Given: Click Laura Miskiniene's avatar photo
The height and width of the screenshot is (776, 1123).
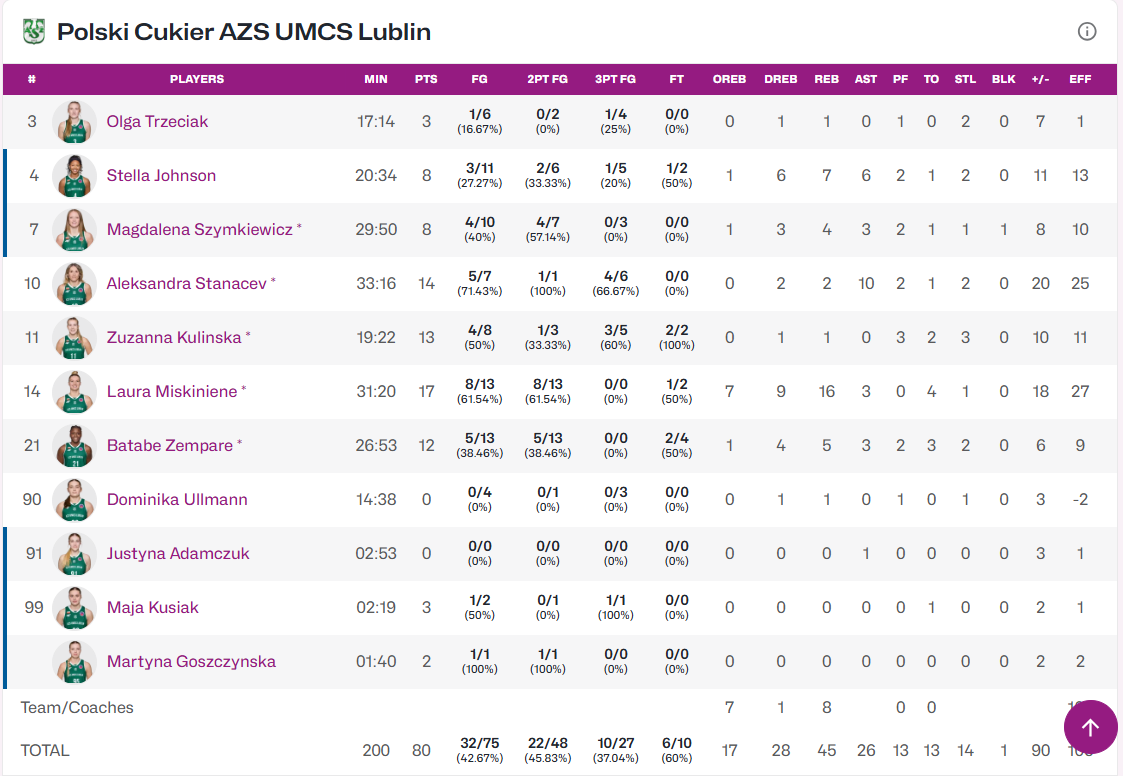Looking at the screenshot, I should pyautogui.click(x=74, y=391).
